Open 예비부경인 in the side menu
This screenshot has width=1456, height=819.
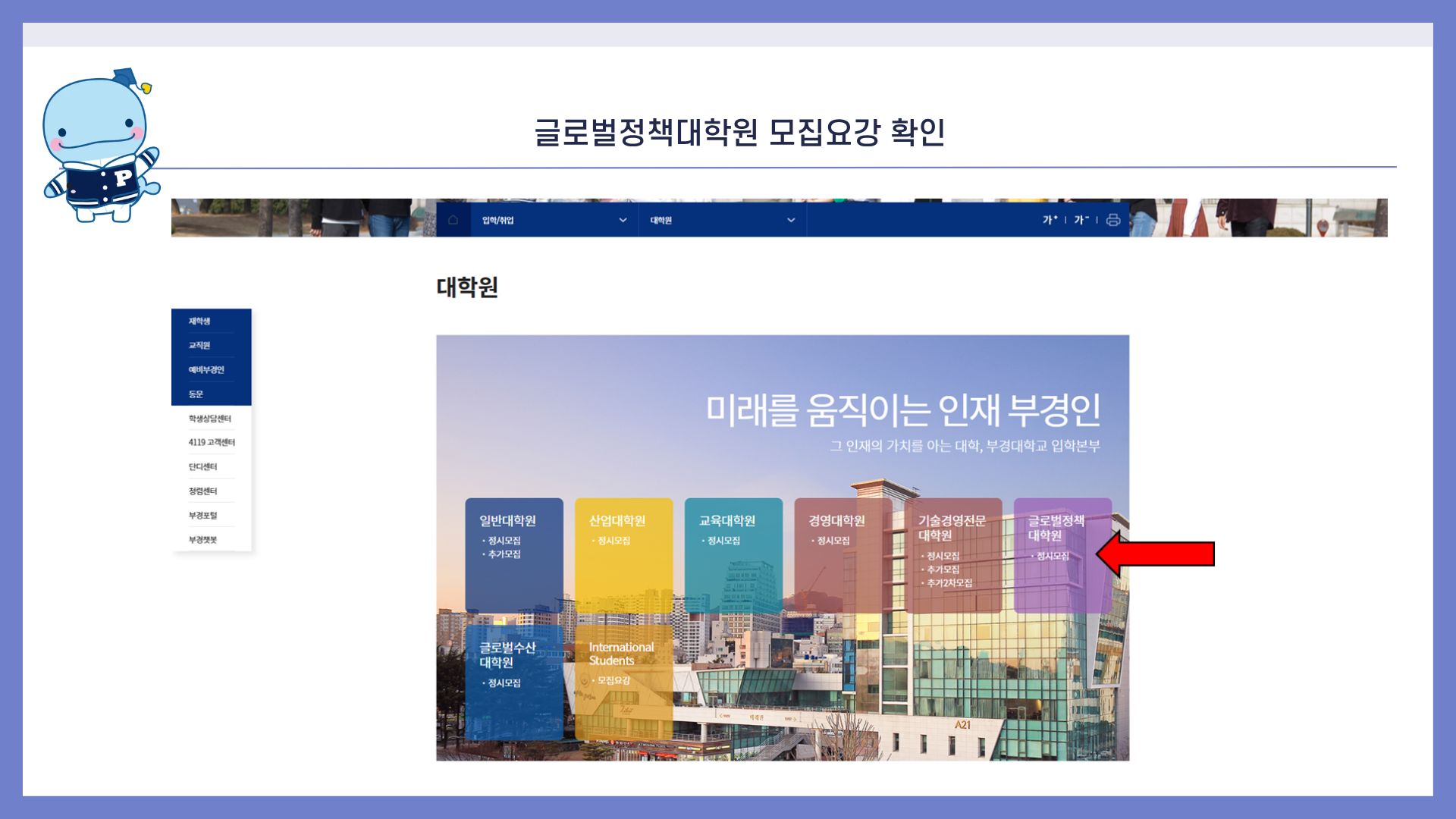pos(206,370)
